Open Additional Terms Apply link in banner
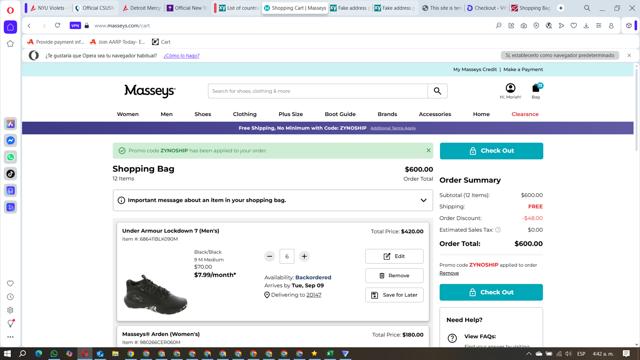This screenshot has height=360, width=640. [x=393, y=128]
